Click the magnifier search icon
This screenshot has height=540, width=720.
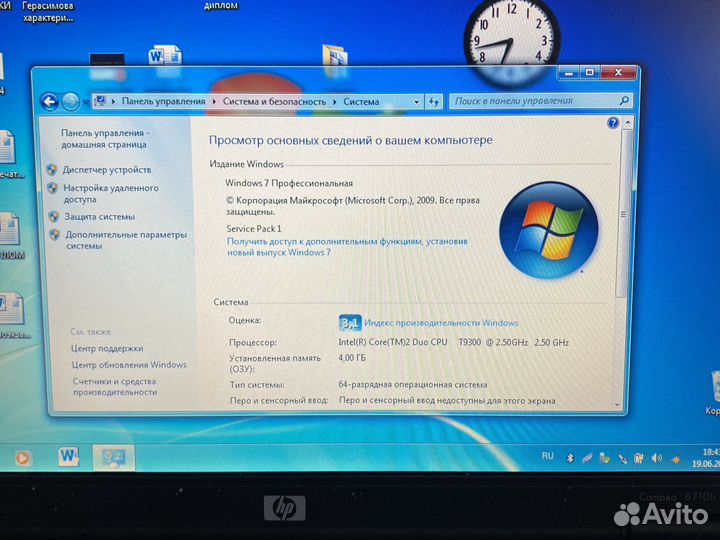coord(624,101)
